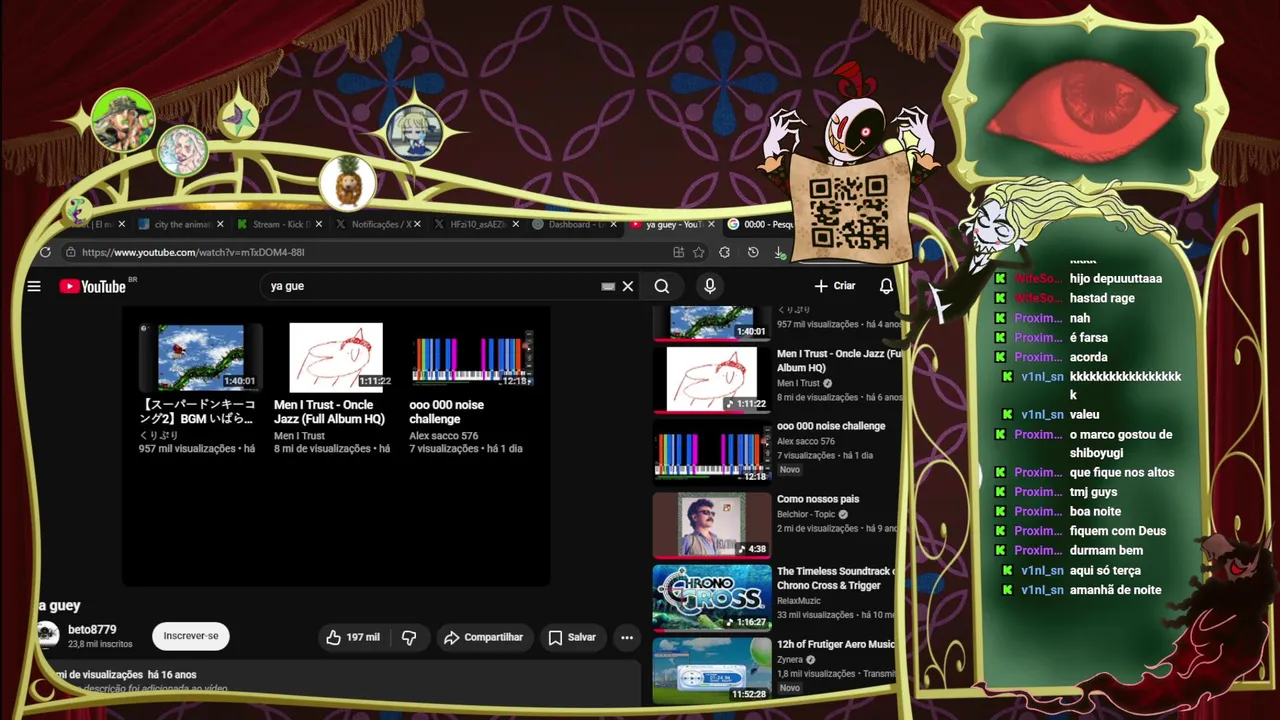The height and width of the screenshot is (720, 1280).
Task: Click the Criar create button
Action: click(x=835, y=286)
